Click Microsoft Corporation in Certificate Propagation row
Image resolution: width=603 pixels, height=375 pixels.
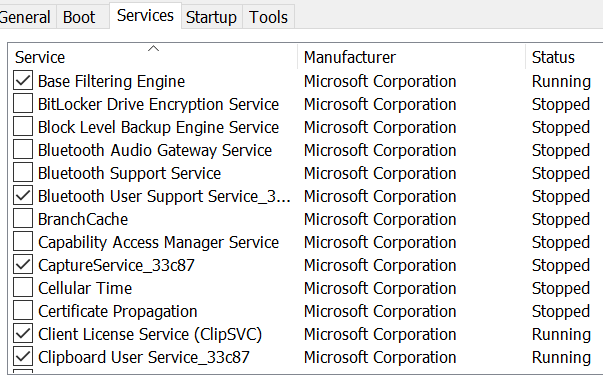[380, 312]
